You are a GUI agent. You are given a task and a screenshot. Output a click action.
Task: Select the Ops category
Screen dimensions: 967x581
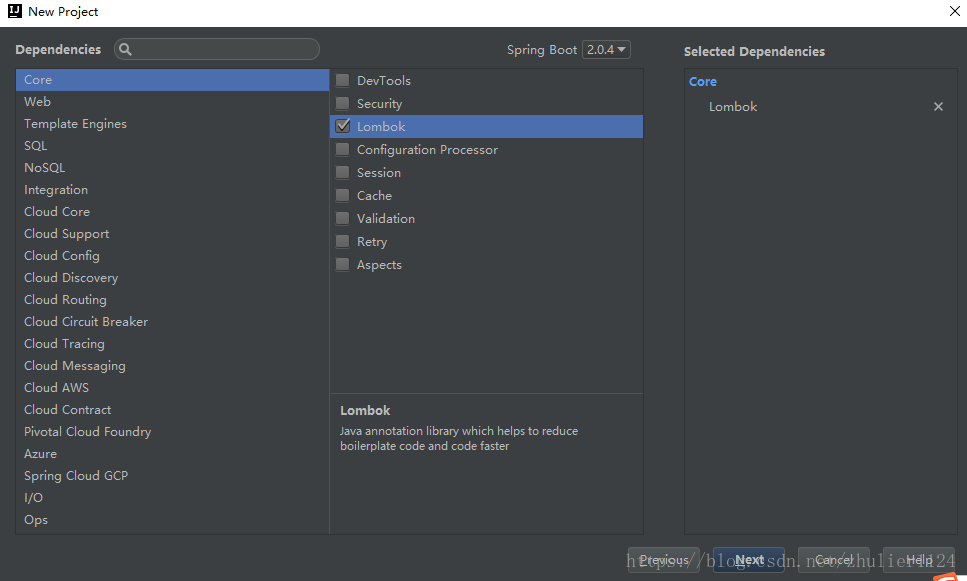tap(173, 520)
